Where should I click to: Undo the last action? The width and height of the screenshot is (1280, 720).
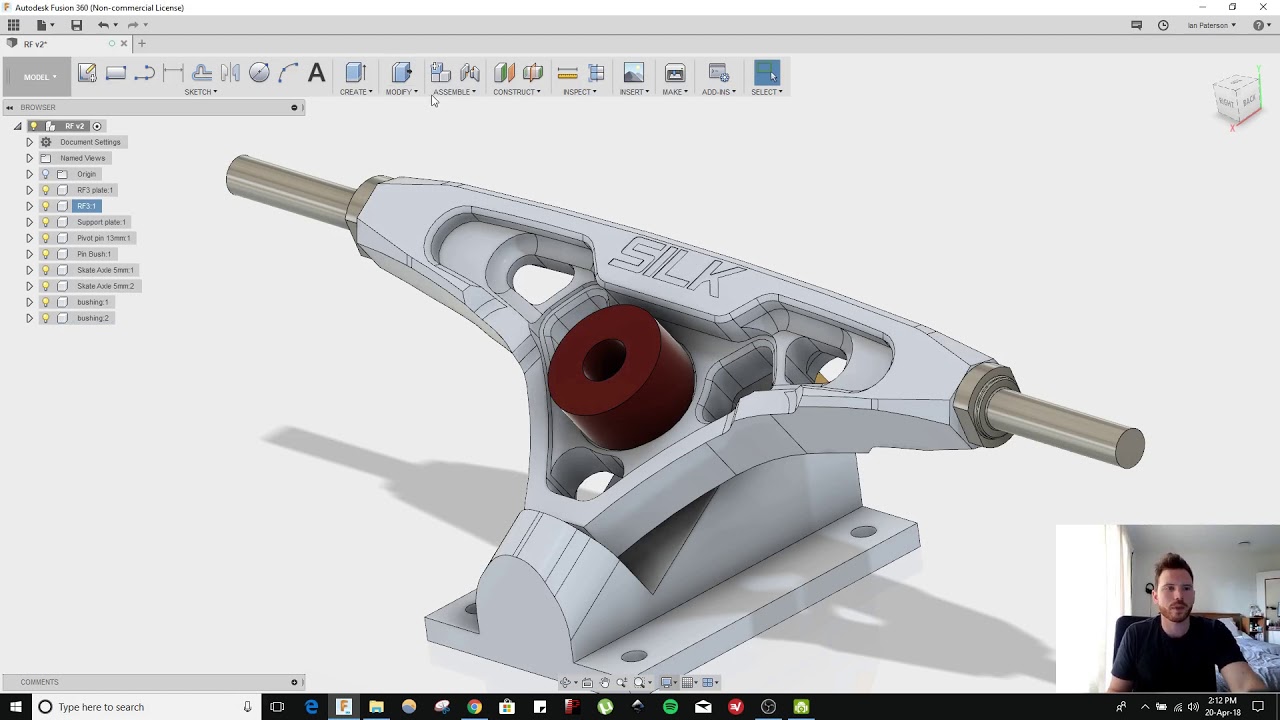click(103, 25)
